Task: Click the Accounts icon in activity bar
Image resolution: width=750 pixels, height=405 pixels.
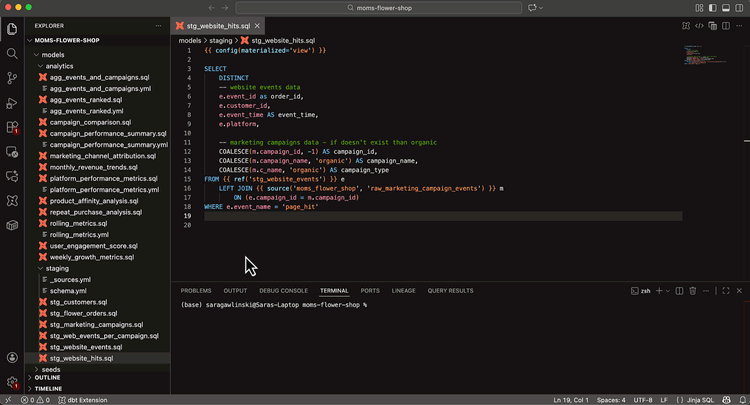Action: point(12,358)
